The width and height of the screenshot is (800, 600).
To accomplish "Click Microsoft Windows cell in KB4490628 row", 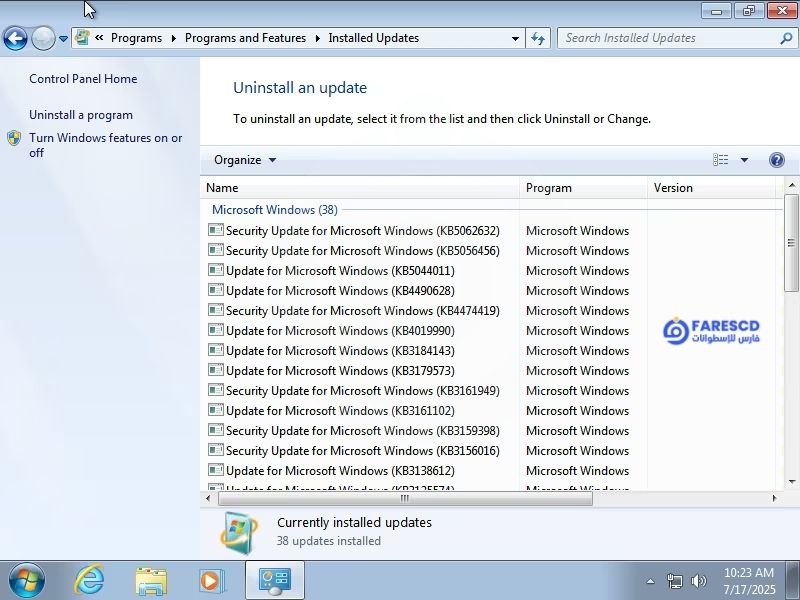I will point(578,291).
